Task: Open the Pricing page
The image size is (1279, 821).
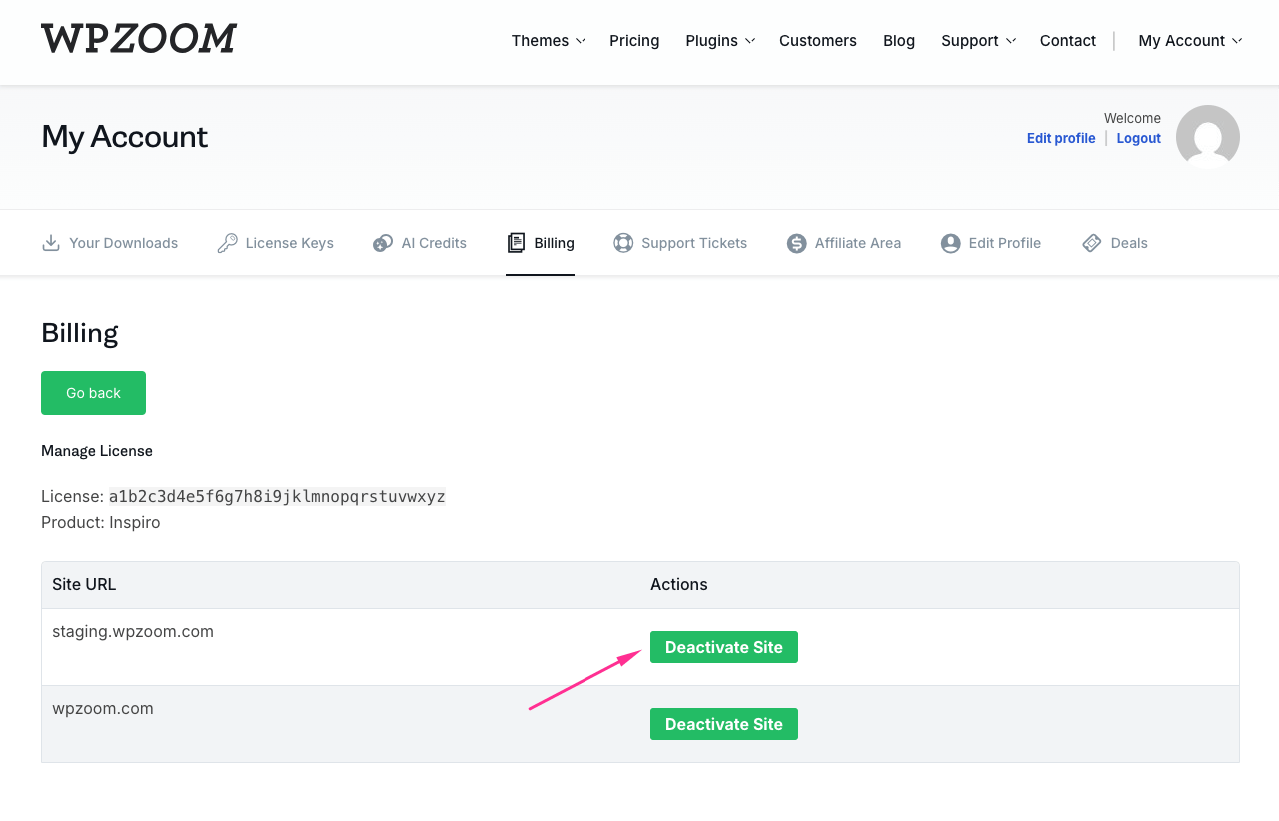Action: tap(634, 41)
